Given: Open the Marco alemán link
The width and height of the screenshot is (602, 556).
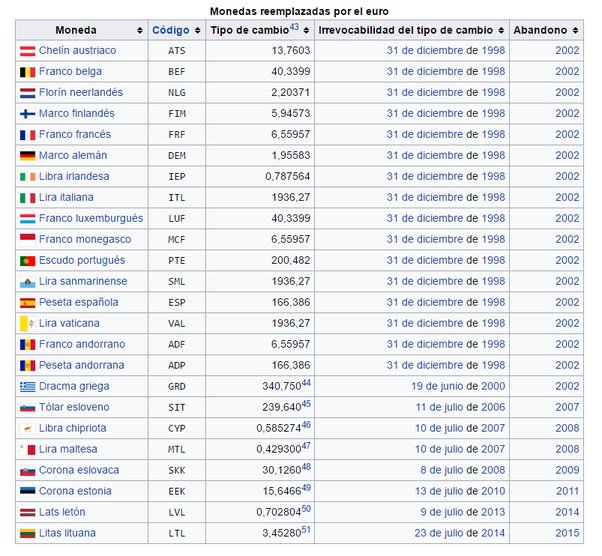Looking at the screenshot, I should coord(73,155).
